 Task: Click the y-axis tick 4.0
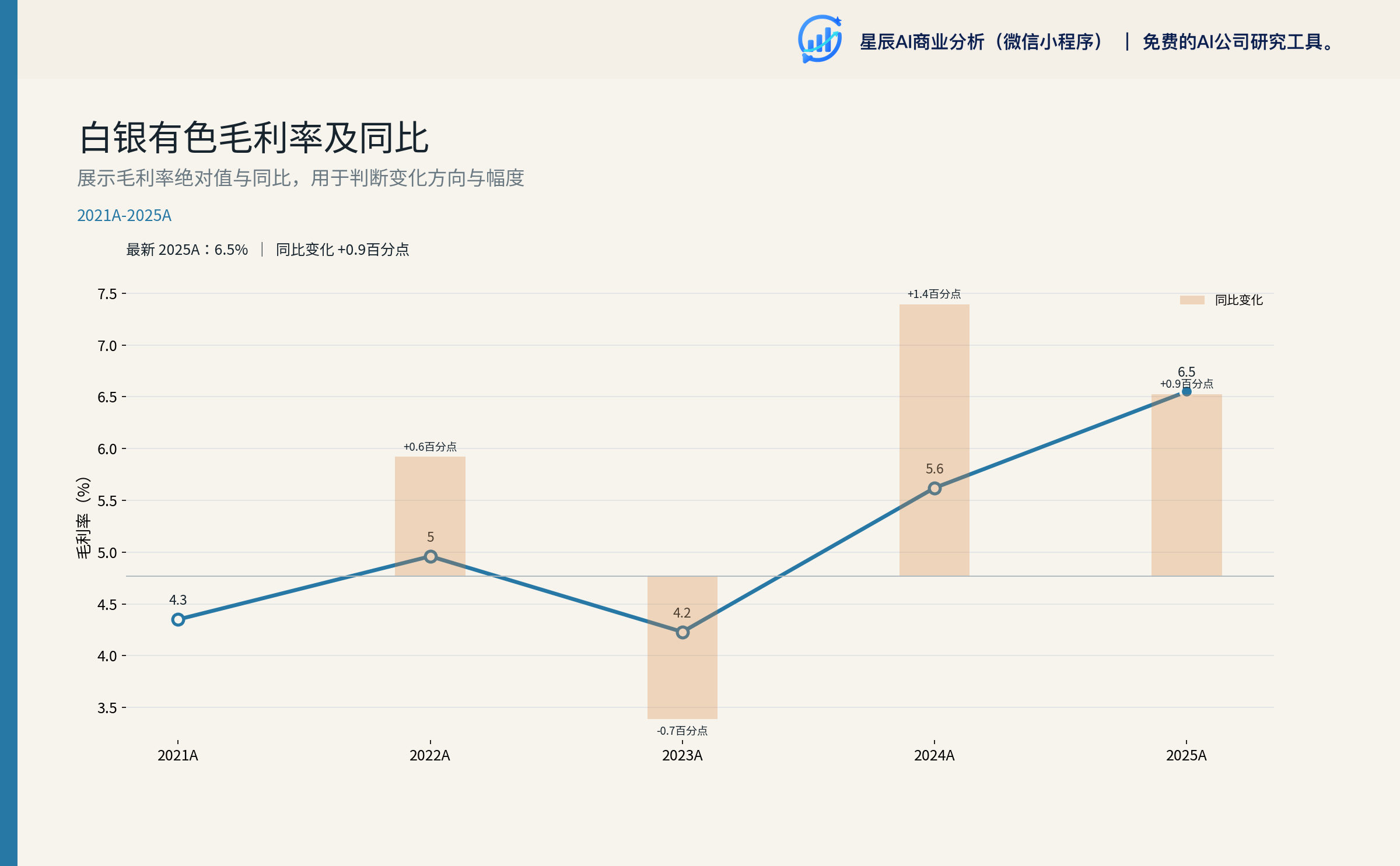(x=107, y=656)
